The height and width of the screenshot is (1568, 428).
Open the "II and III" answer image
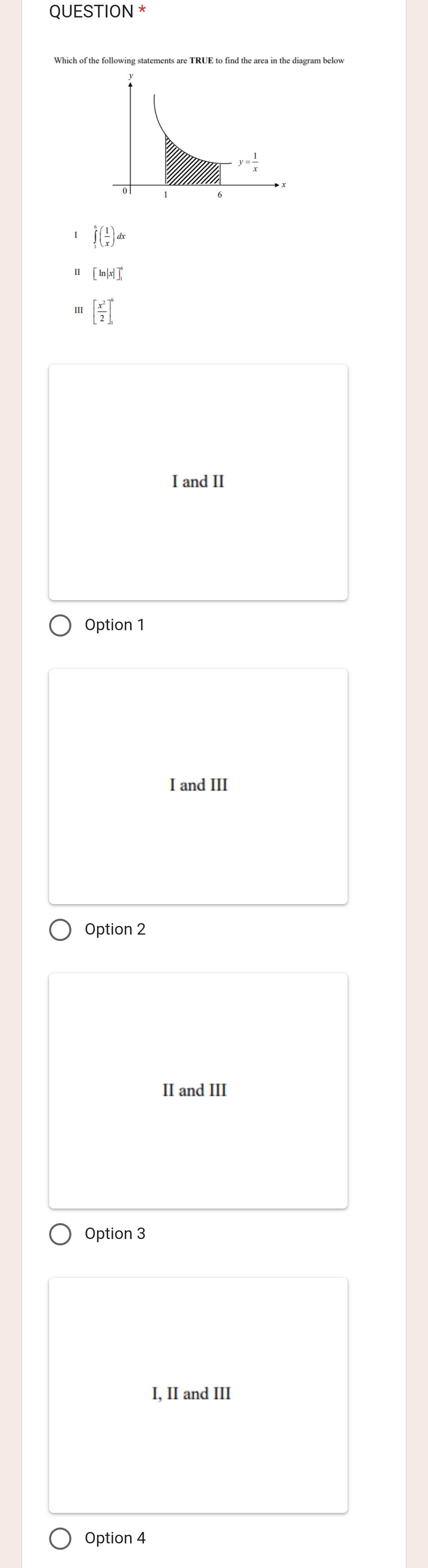[198, 1090]
